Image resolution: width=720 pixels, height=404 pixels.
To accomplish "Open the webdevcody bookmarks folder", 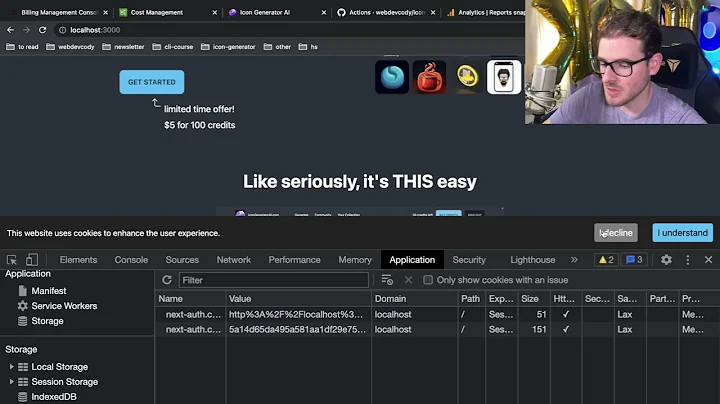I will (70, 47).
